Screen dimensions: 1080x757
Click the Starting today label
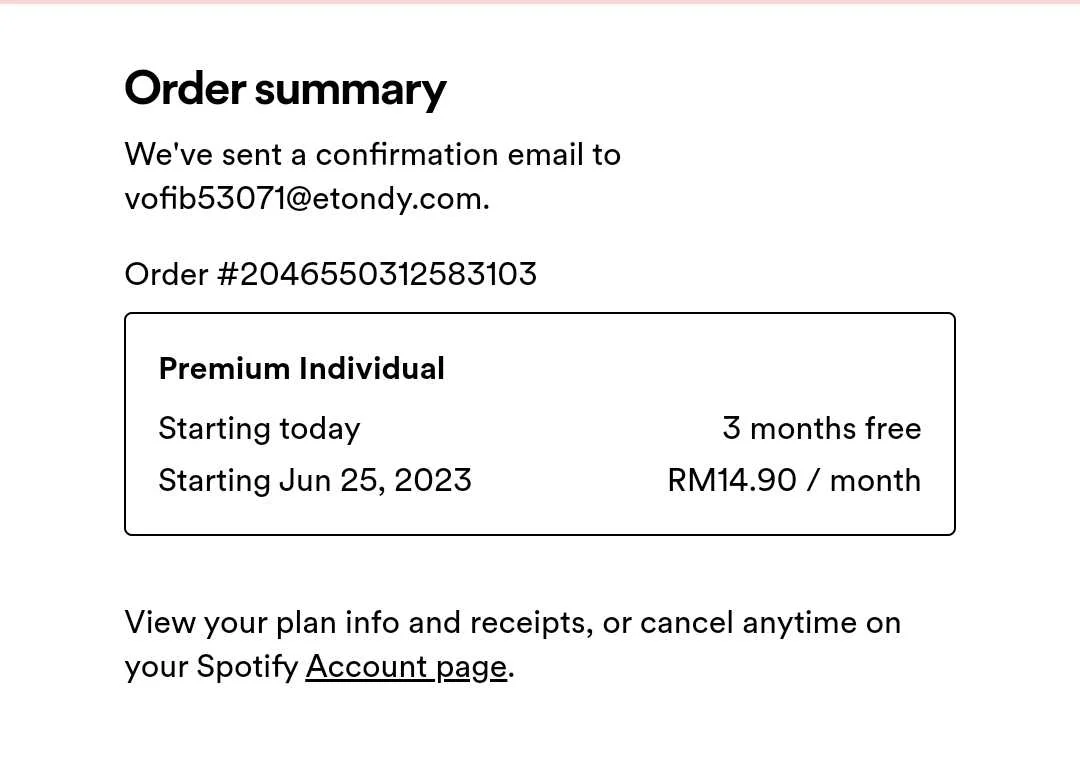click(x=259, y=429)
